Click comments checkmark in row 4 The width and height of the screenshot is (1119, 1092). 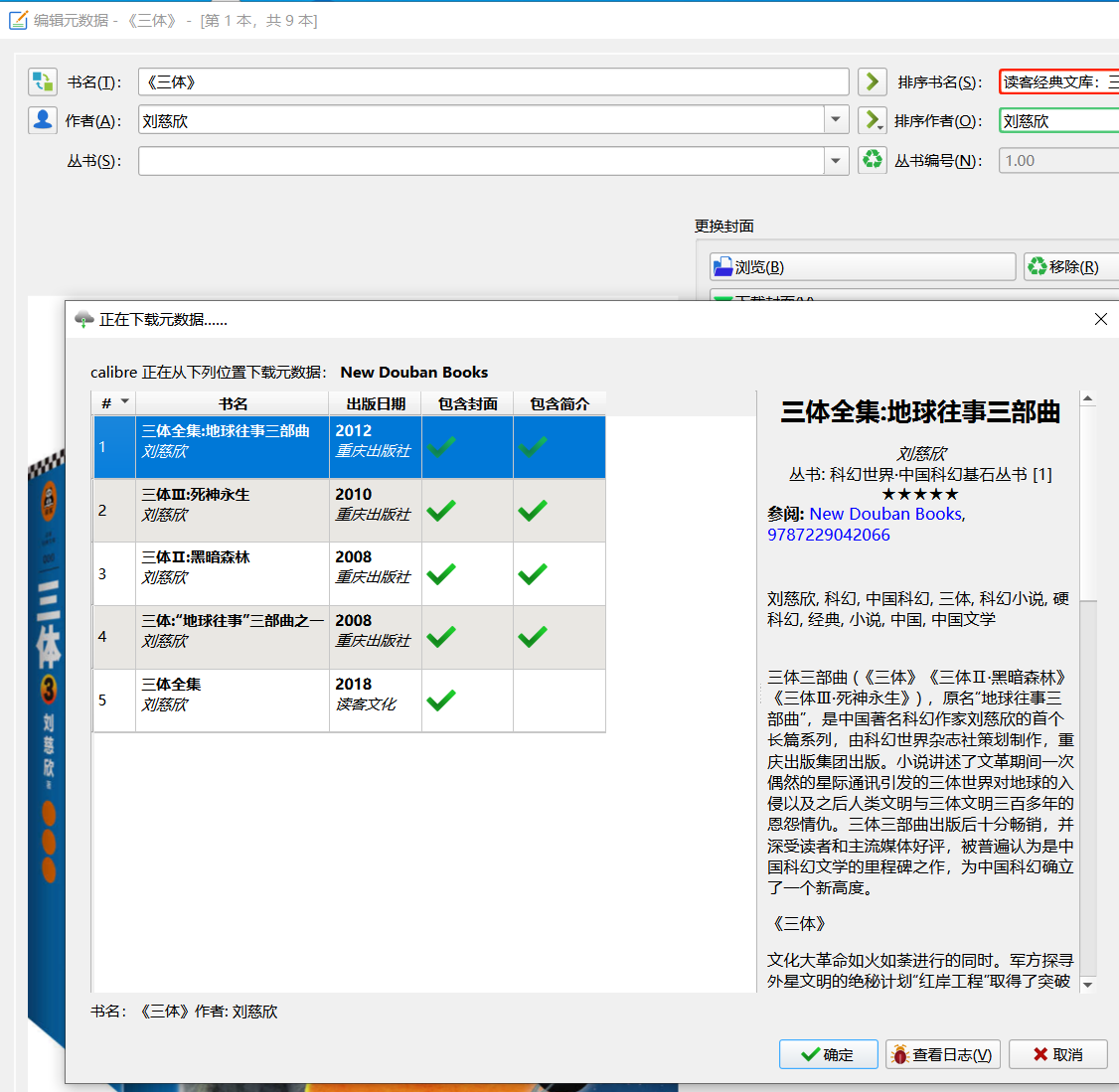tap(533, 636)
